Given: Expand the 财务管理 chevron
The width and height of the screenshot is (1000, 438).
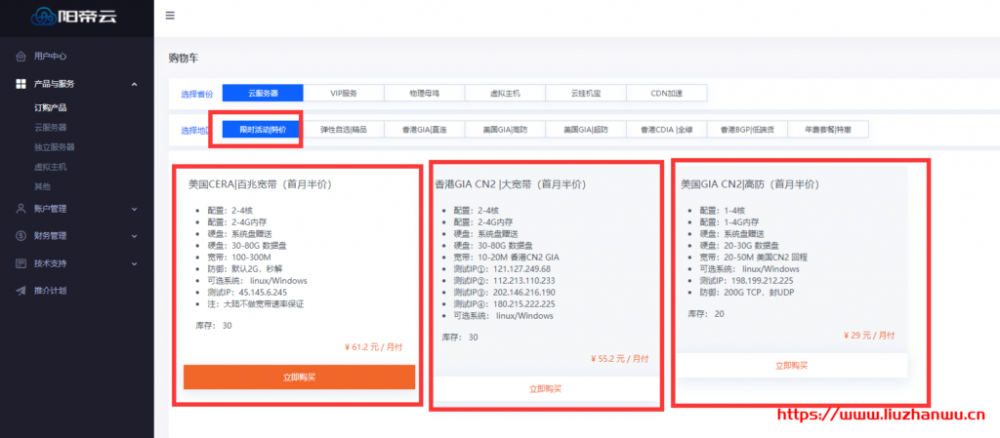Looking at the screenshot, I should coord(134,236).
